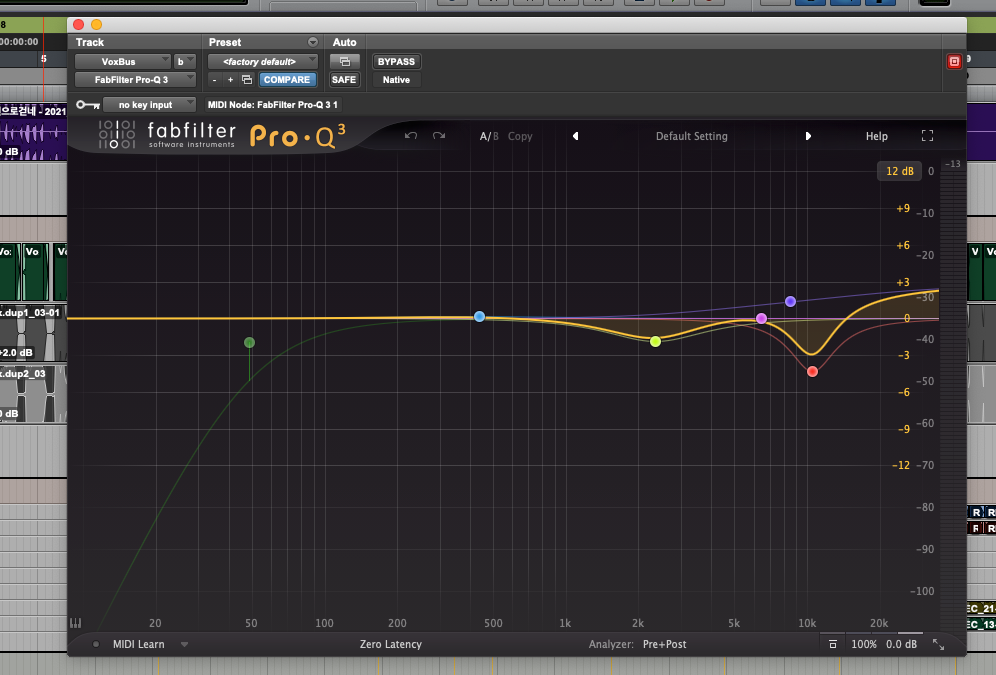Select the yellow-green EQ band dot
The image size is (996, 675).
(x=656, y=342)
